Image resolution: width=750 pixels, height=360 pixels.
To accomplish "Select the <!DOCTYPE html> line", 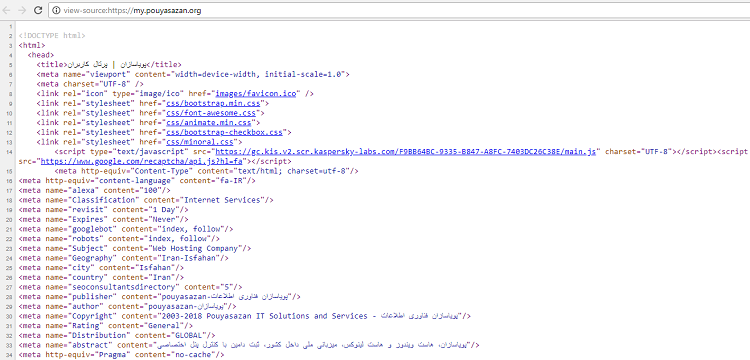I will [52, 35].
